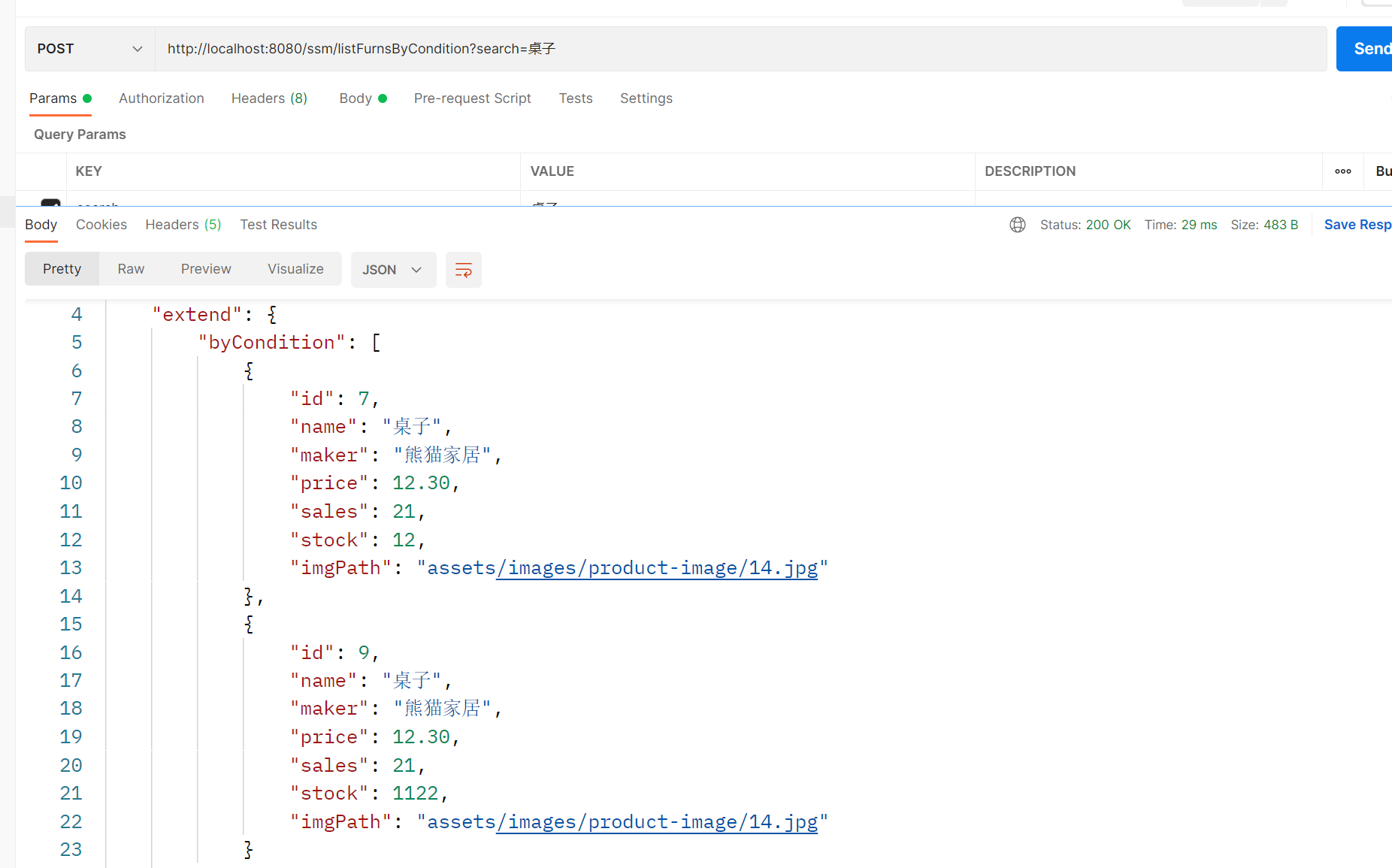This screenshot has height=868, width=1392.
Task: Open Test Results tab
Action: pyautogui.click(x=279, y=225)
